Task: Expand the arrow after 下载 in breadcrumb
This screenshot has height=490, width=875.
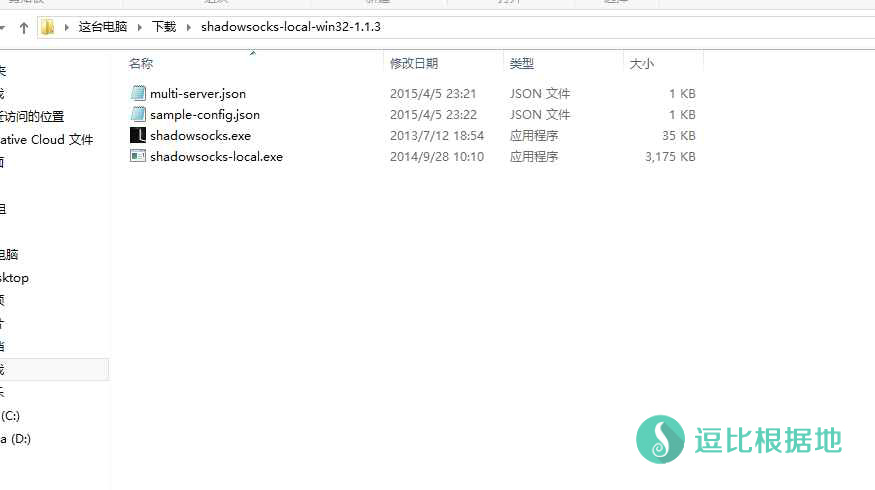Action: (187, 27)
